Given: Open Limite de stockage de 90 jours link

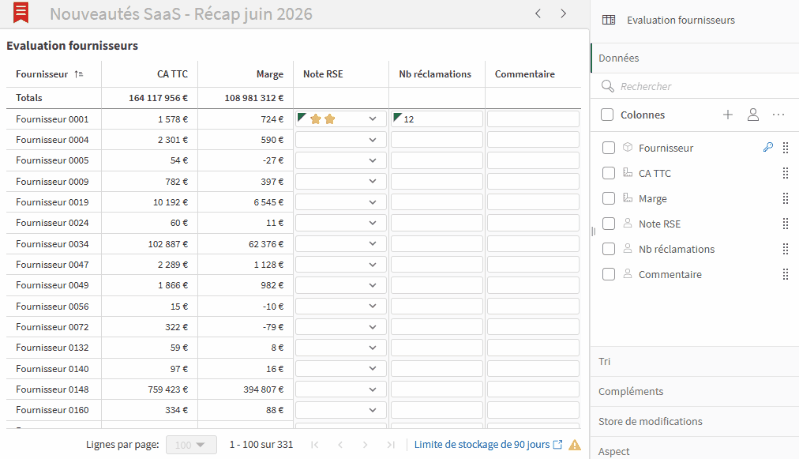Looking at the screenshot, I should [x=488, y=445].
